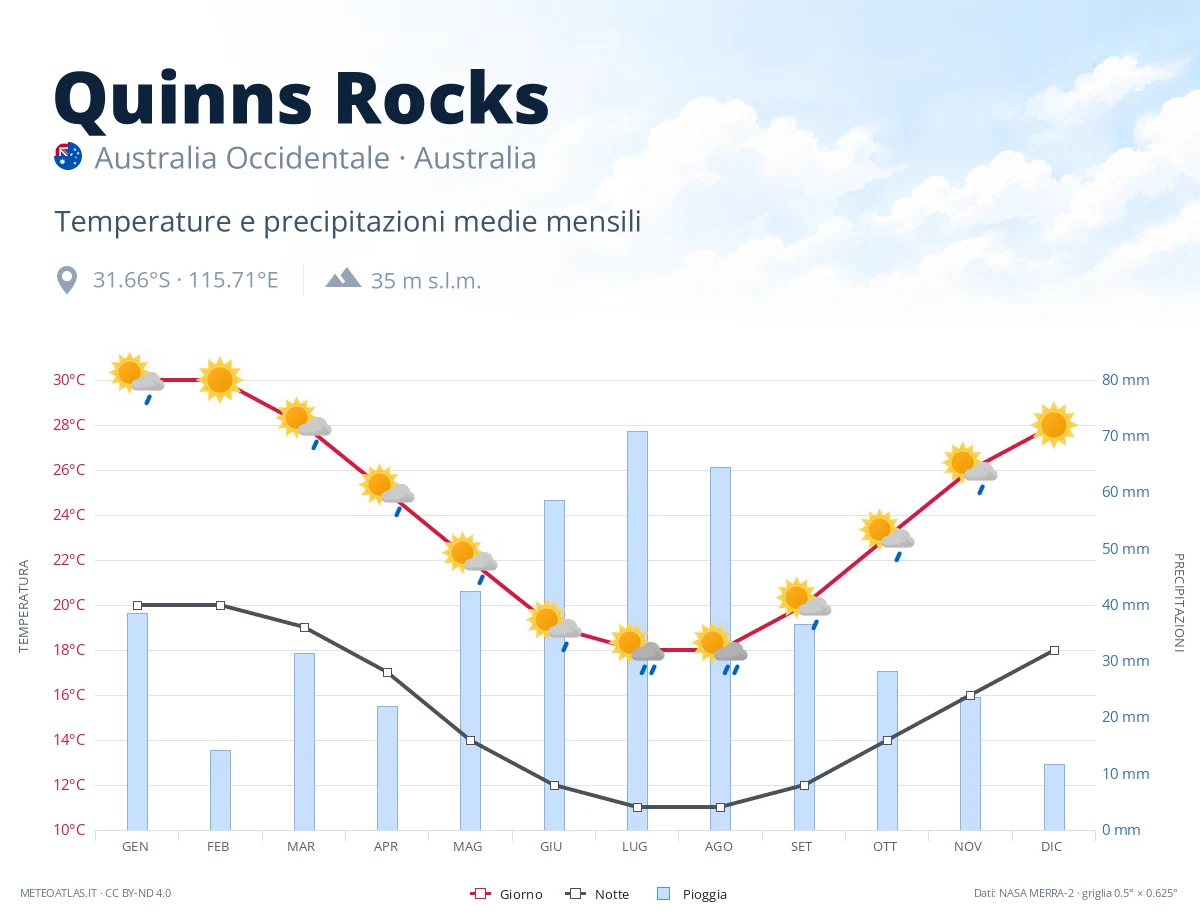1200x920 pixels.
Task: Click the 80 mm axis label
Action: click(1126, 380)
